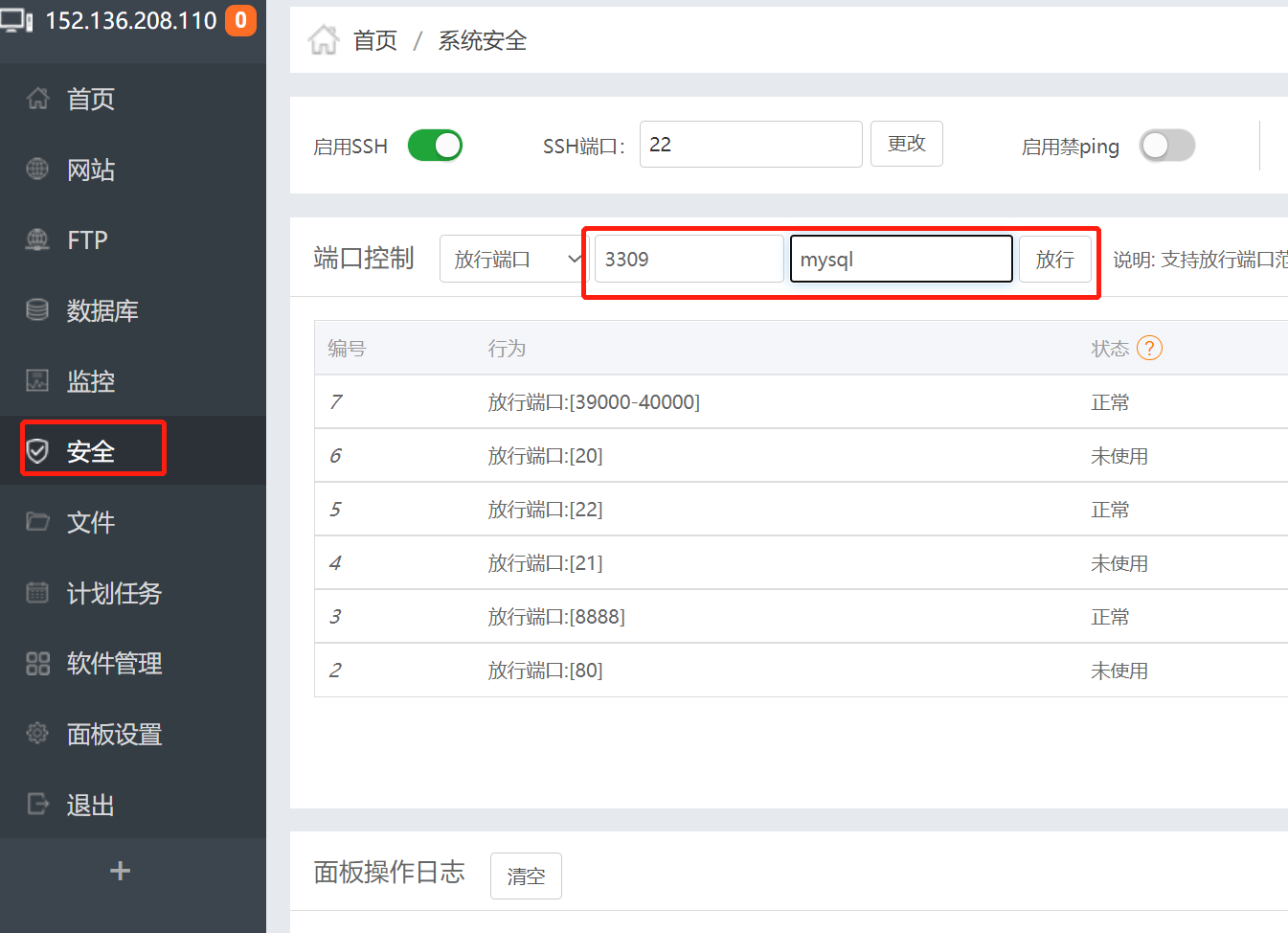Click the orange notification badge showing 0
Screen dimensions: 1288x933
pos(240,20)
